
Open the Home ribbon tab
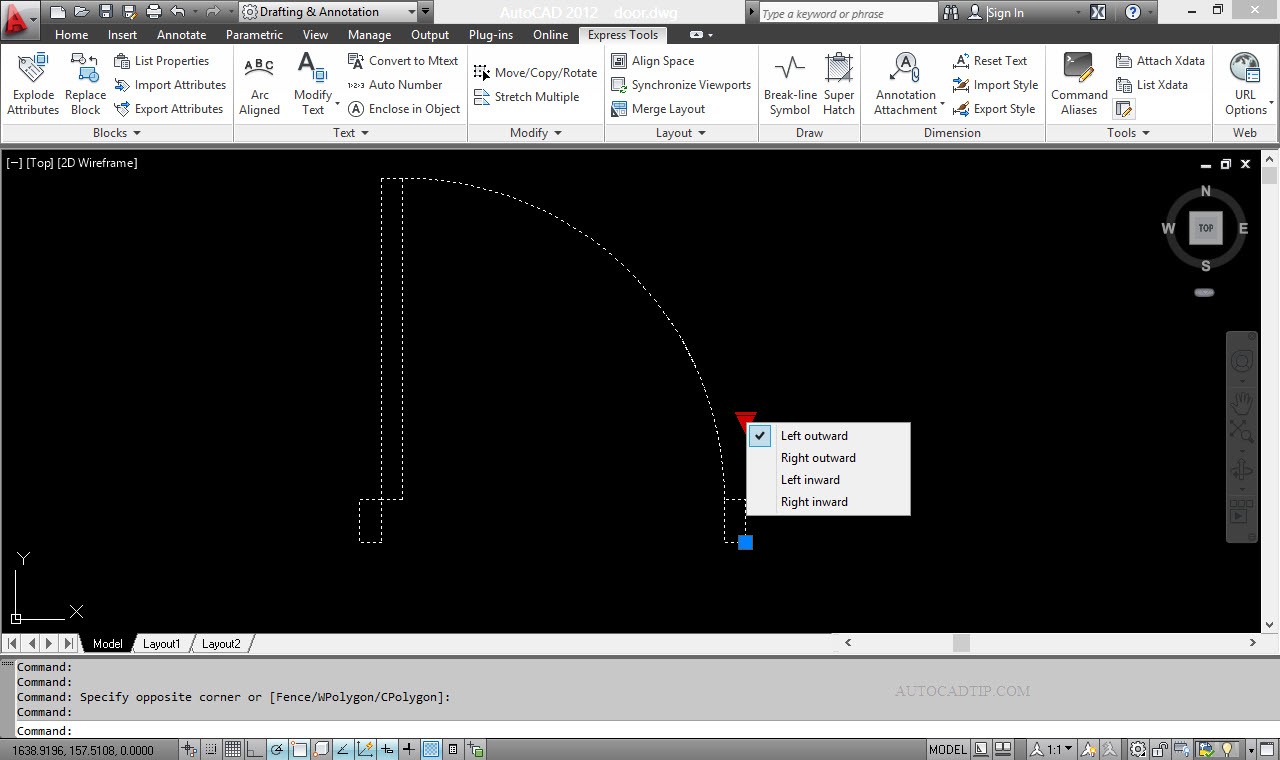click(71, 35)
